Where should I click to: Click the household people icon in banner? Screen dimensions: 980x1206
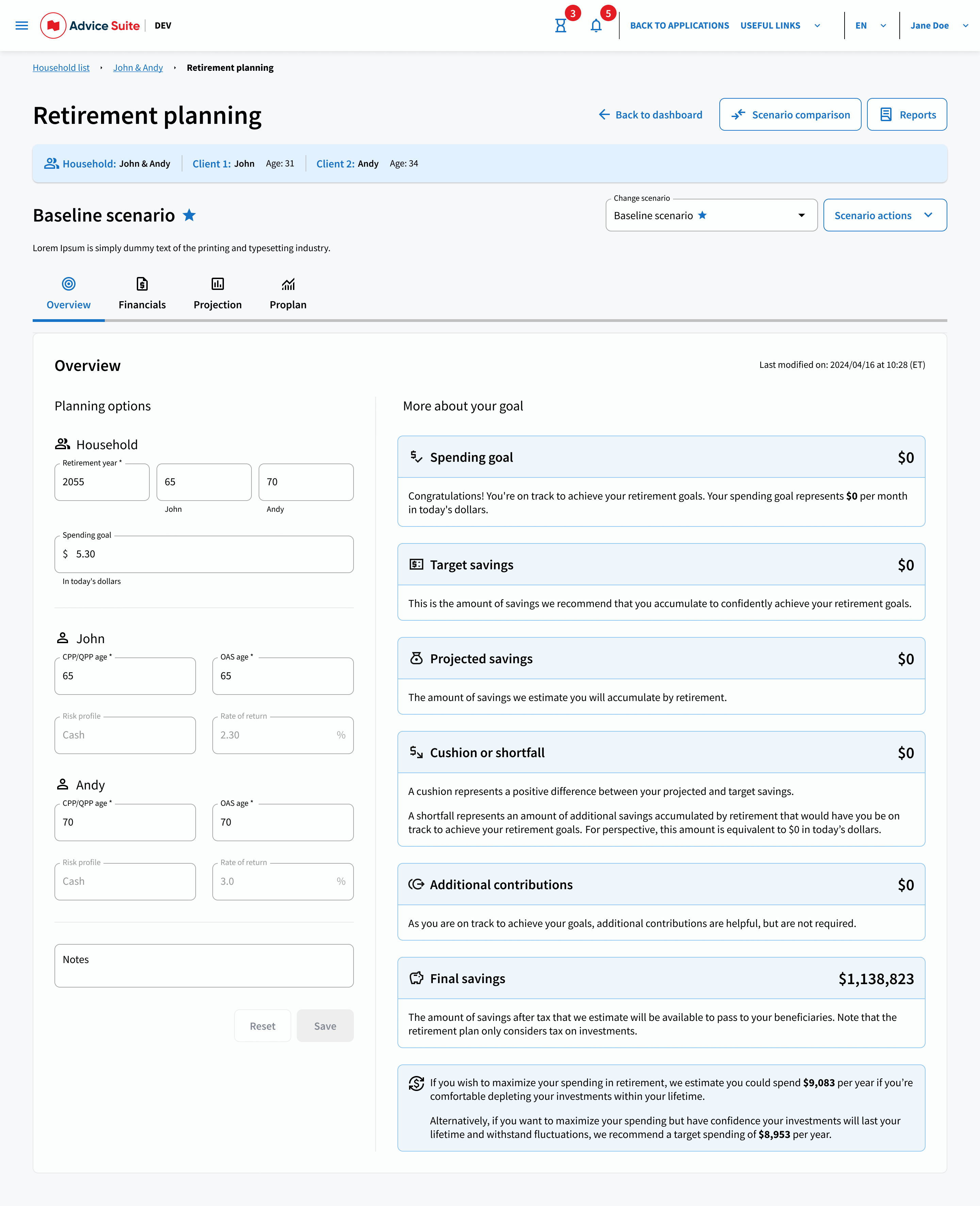click(x=51, y=163)
